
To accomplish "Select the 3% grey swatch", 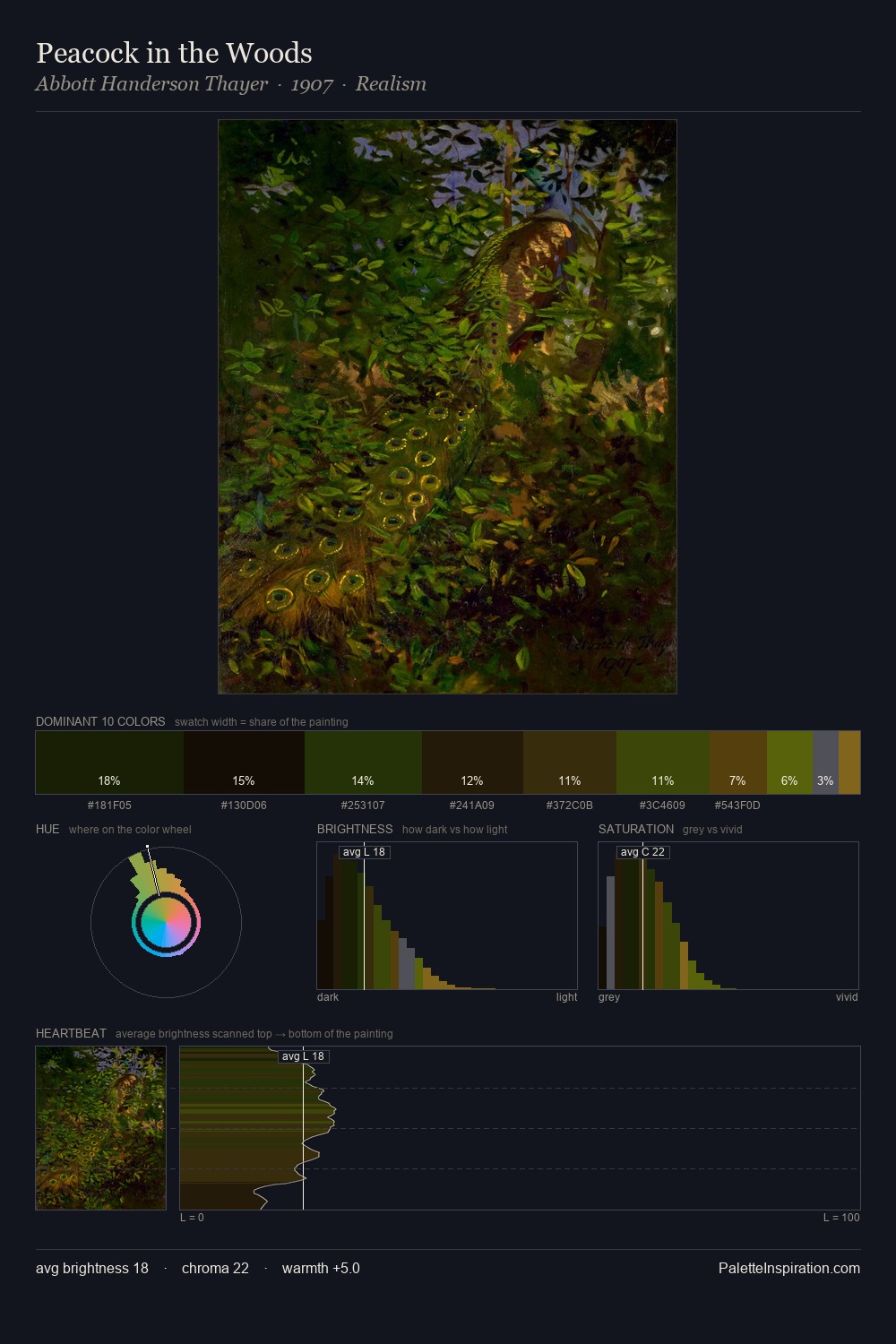I will point(826,762).
